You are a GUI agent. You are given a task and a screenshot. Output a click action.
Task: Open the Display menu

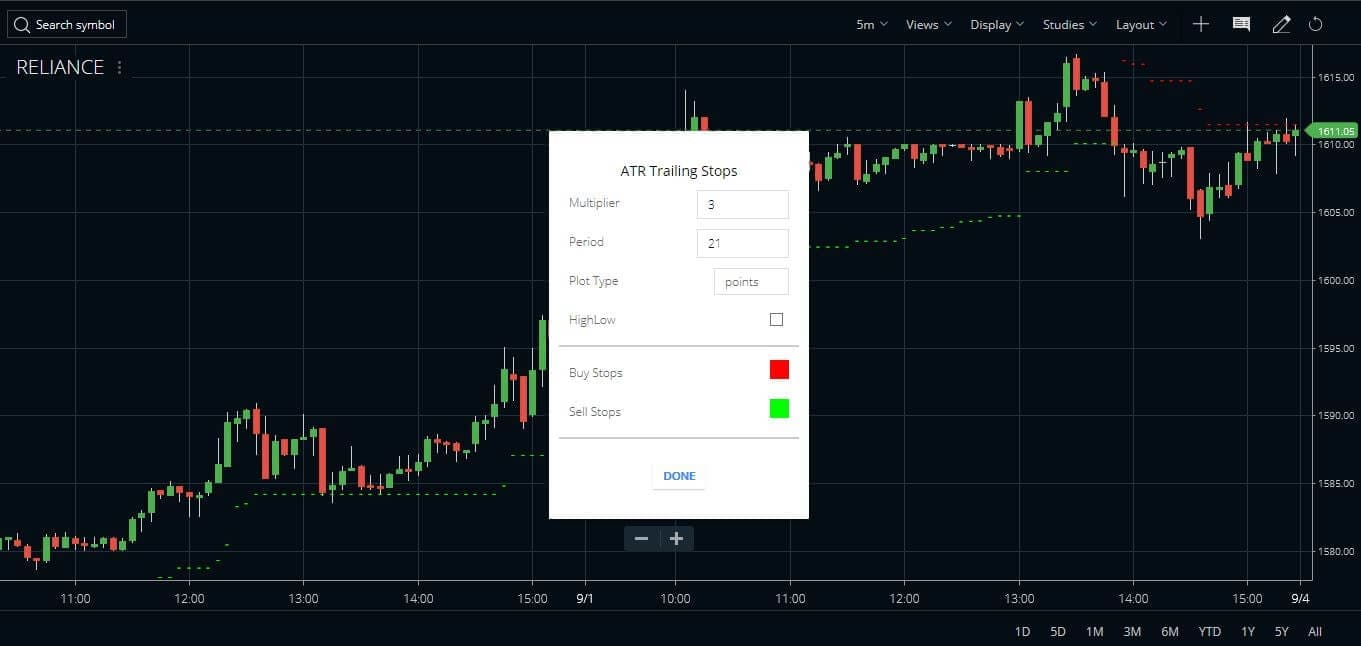(x=990, y=24)
